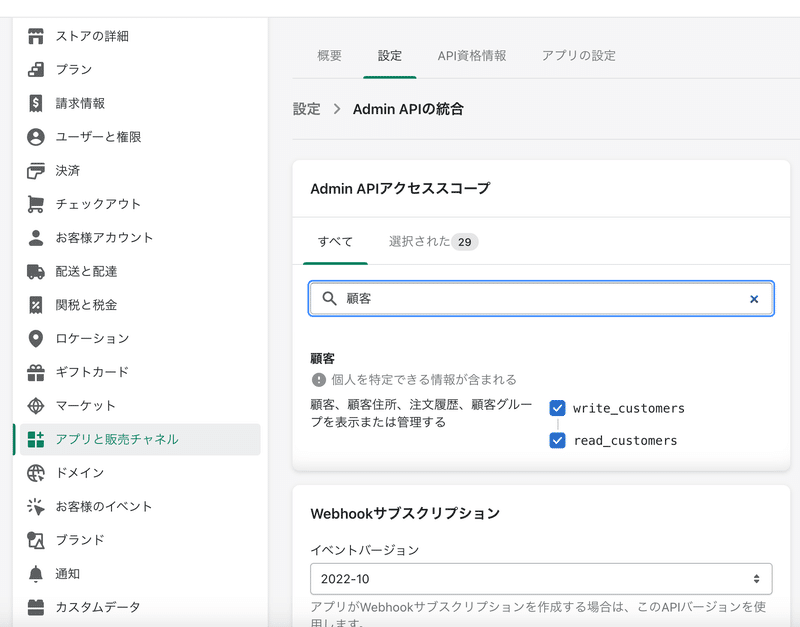Click the write_customers label text

pyautogui.click(x=629, y=408)
